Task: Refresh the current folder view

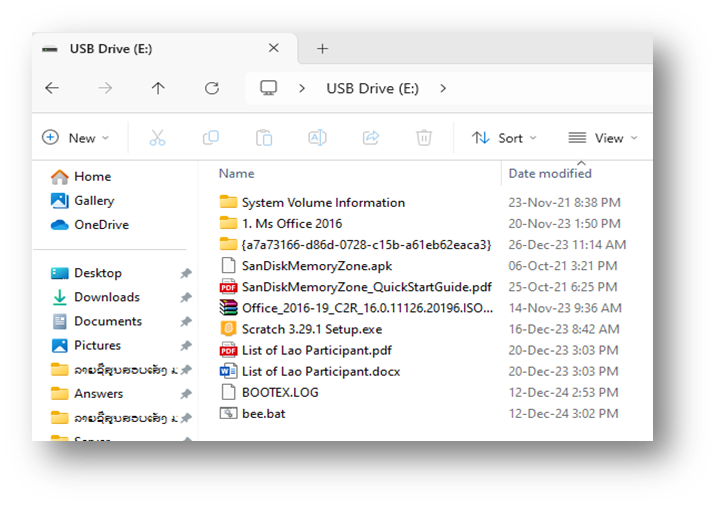Action: (211, 88)
